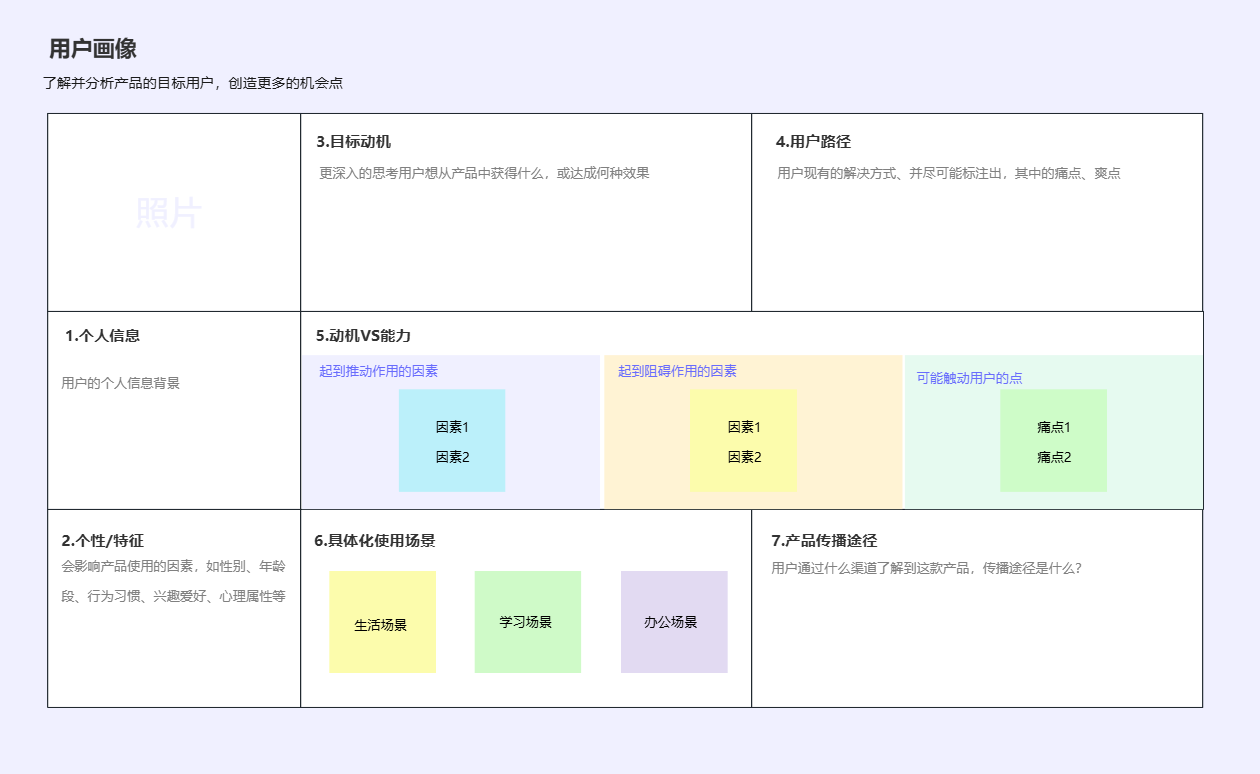Screen dimensions: 1260x774
Task: Click the green 学习场景 sticky note
Action: pos(527,622)
